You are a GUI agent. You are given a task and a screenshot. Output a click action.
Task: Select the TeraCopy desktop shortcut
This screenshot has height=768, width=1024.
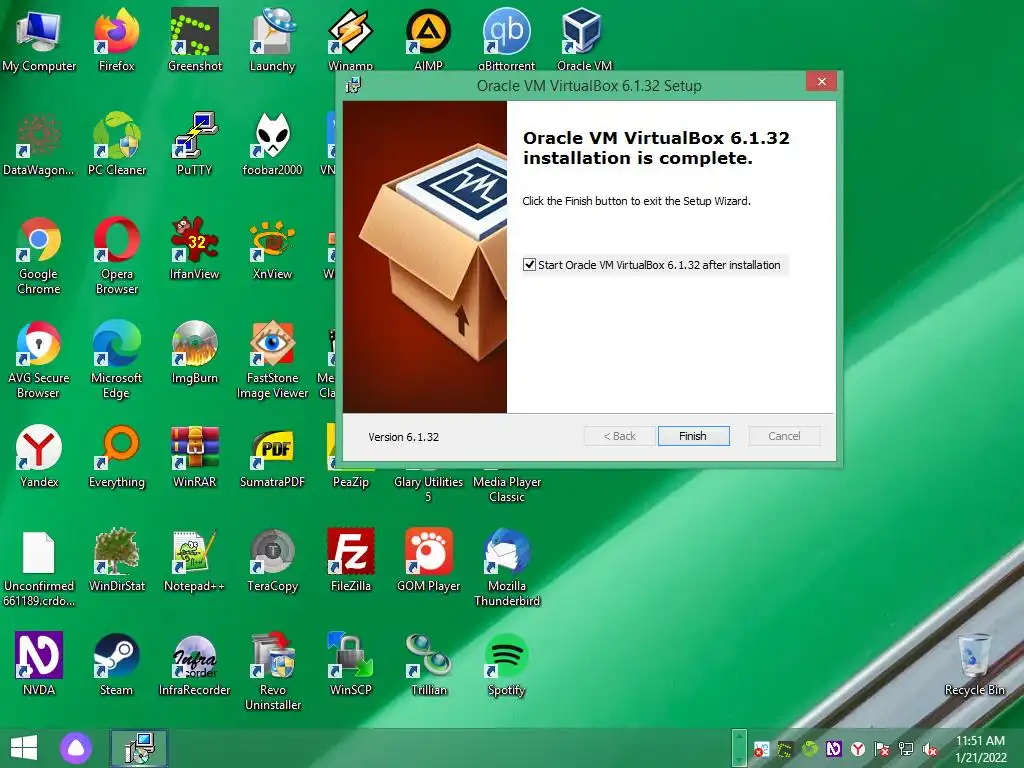tap(272, 560)
